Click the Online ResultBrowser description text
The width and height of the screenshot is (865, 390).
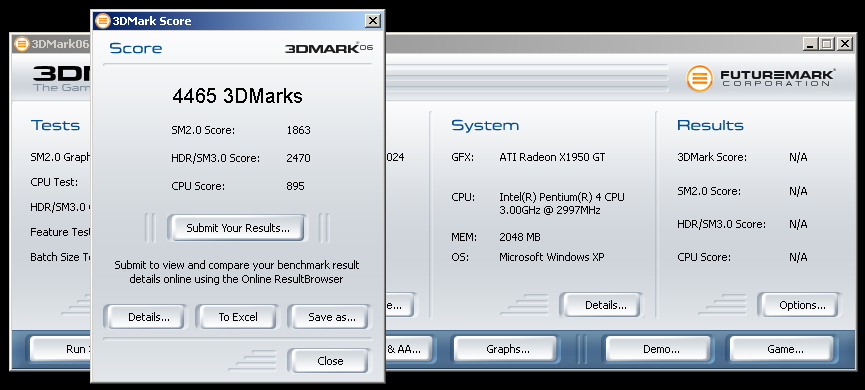[237, 272]
